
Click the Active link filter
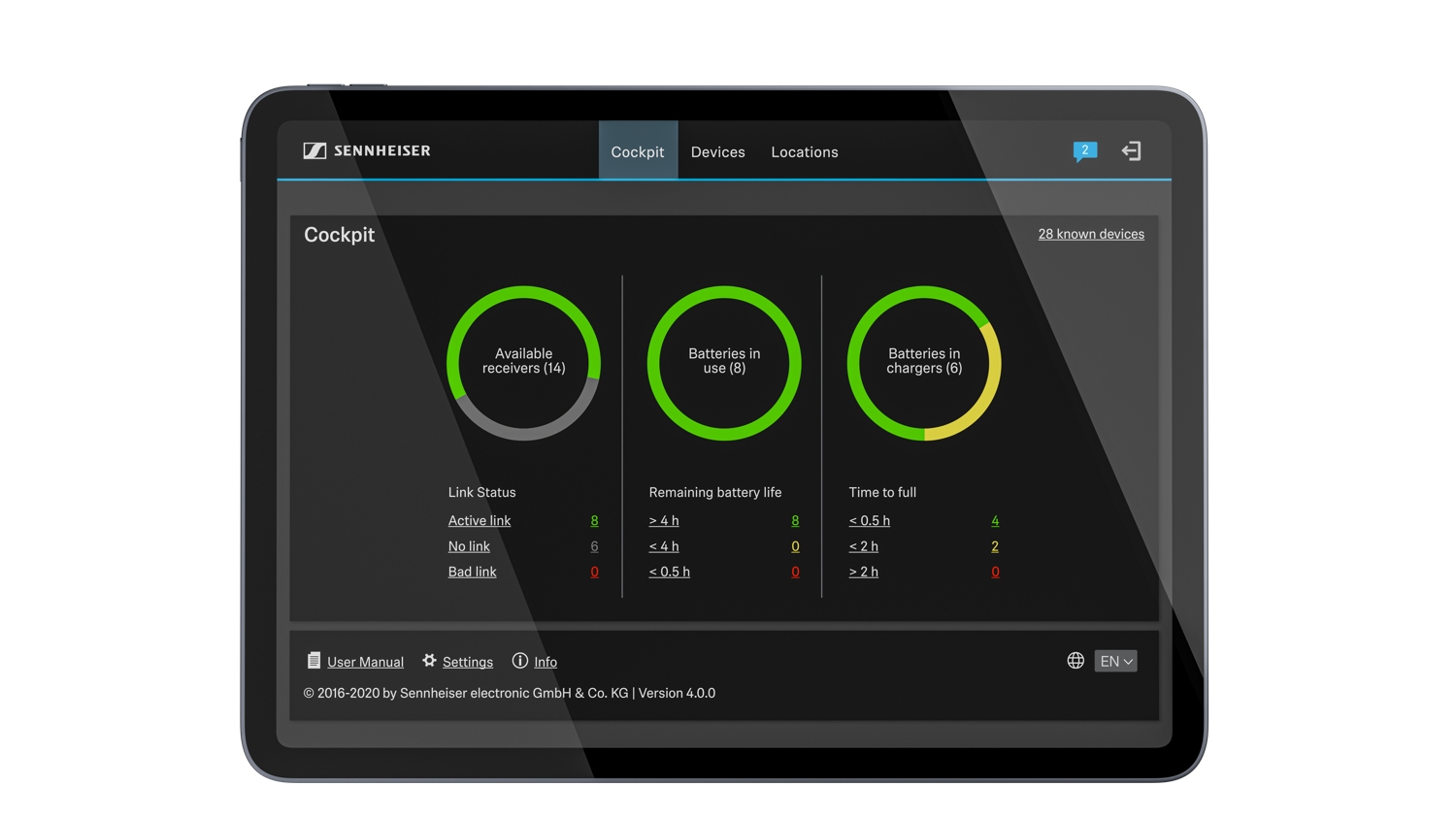click(x=480, y=521)
